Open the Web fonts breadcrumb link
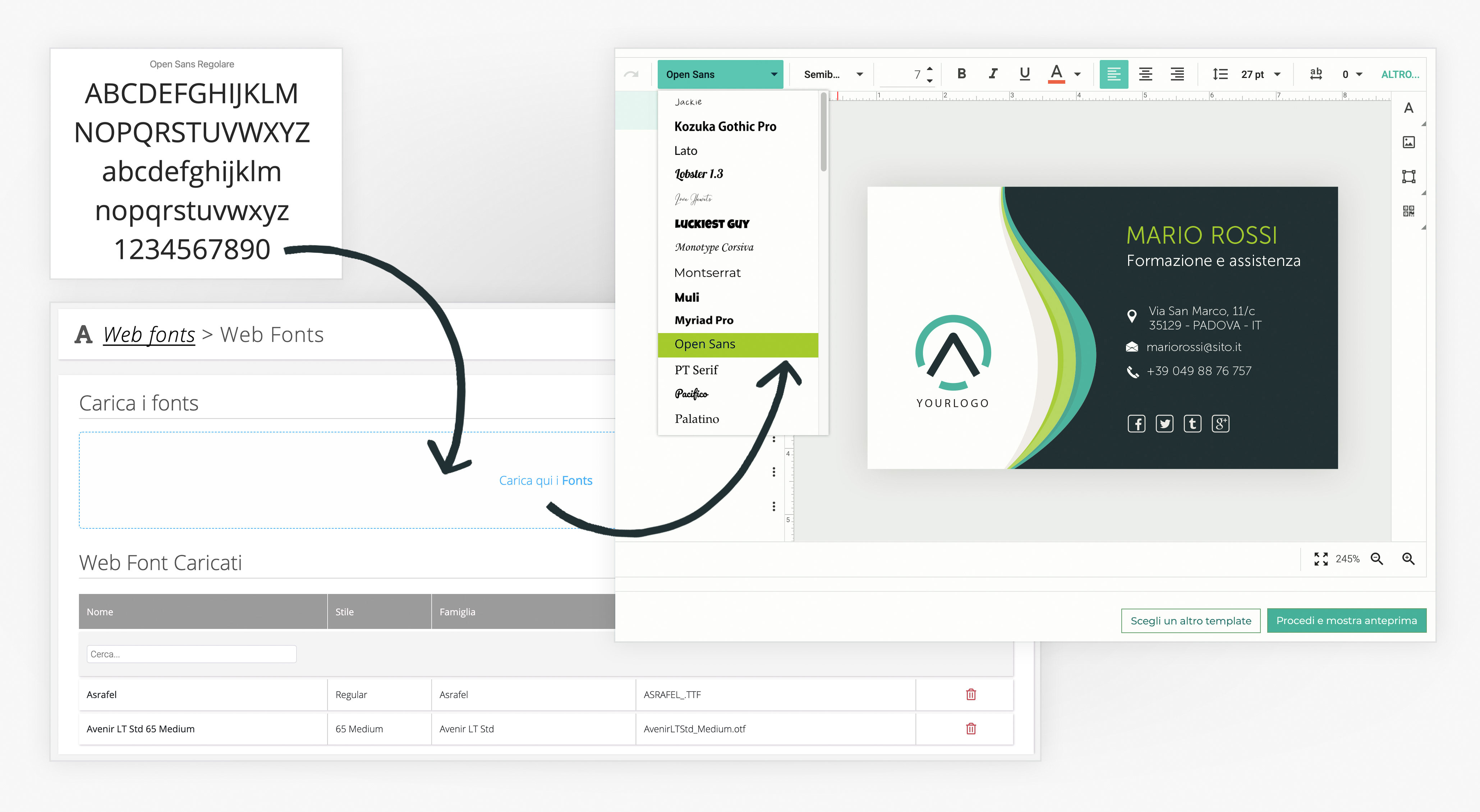The image size is (1480, 812). point(149,335)
